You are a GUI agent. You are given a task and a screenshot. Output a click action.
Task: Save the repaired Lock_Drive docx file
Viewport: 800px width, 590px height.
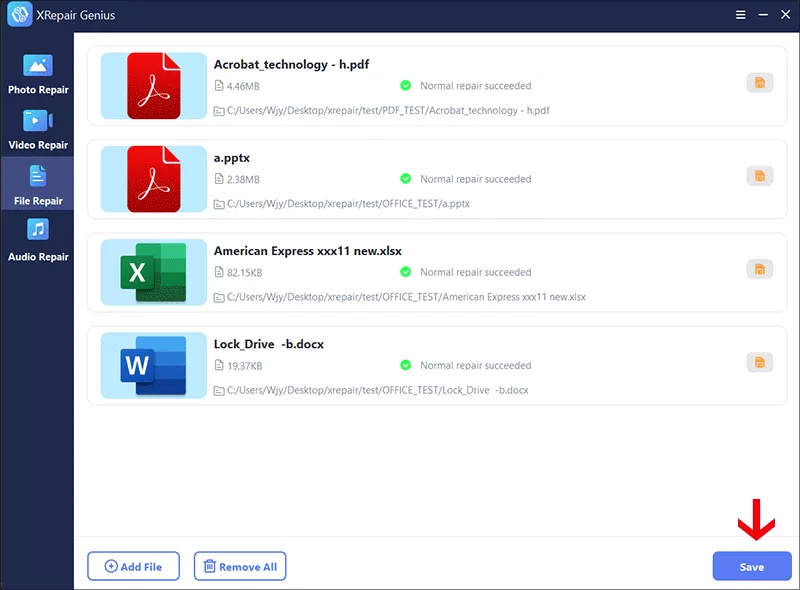759,362
